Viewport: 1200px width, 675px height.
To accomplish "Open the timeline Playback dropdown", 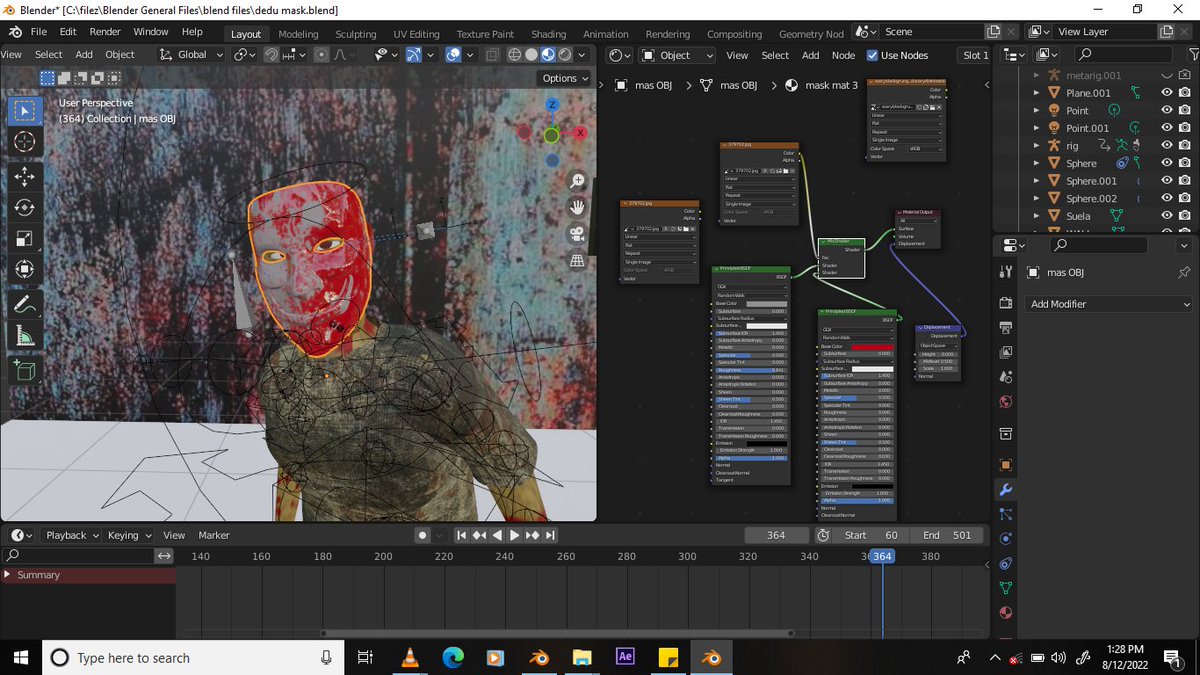I will pyautogui.click(x=73, y=535).
